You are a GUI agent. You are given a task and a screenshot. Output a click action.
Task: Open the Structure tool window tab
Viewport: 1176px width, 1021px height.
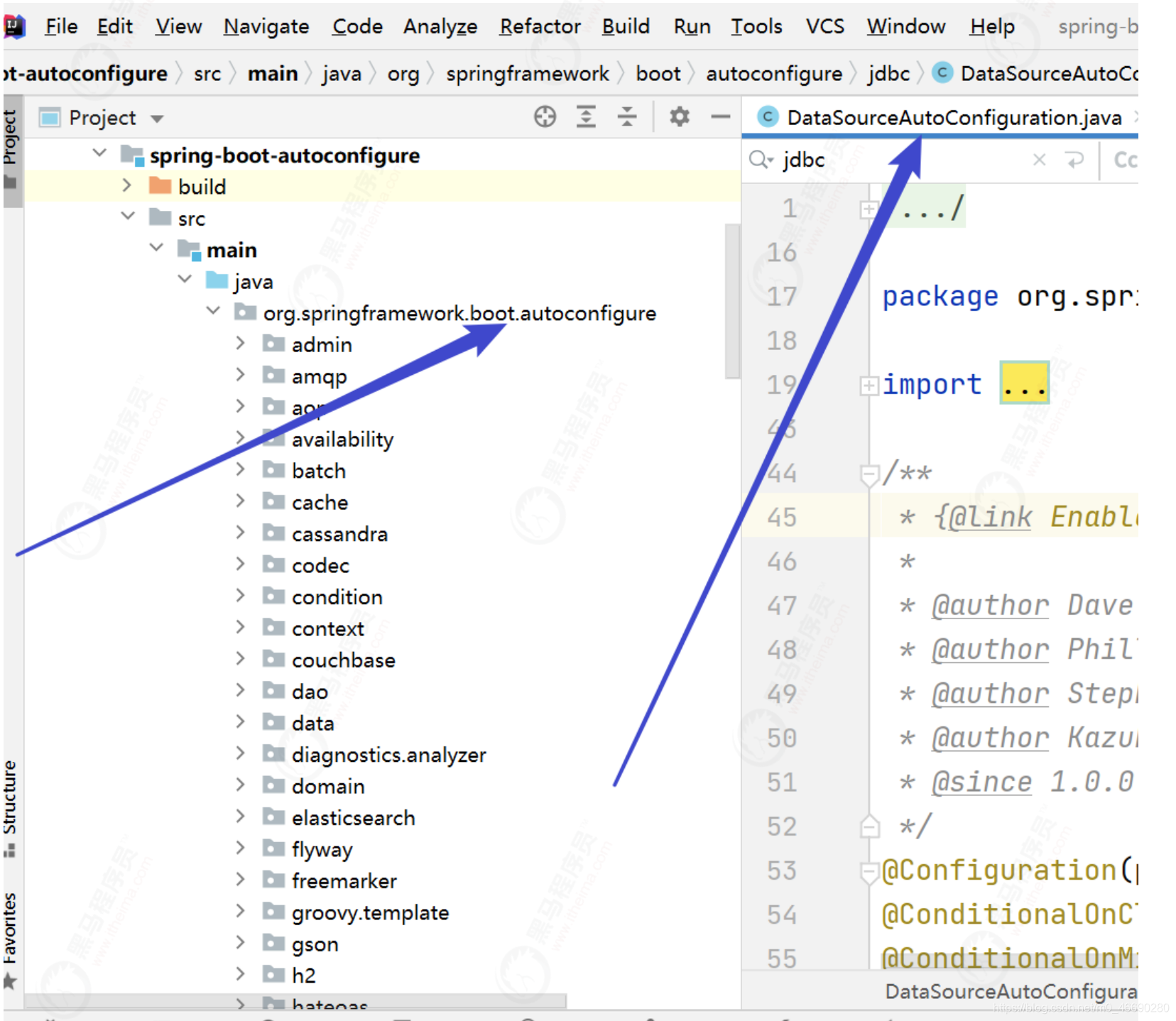point(10,808)
